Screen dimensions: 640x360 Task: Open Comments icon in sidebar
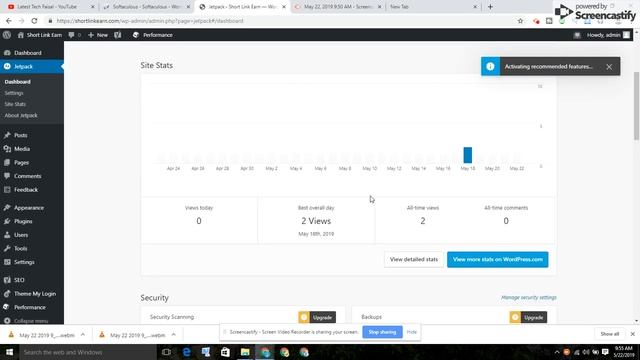(7, 176)
